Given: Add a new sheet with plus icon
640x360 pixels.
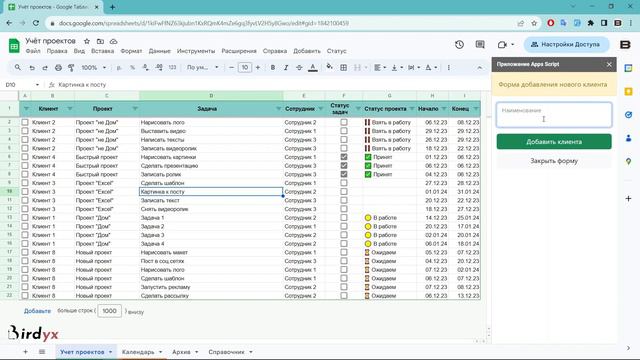Looking at the screenshot, I should [x=25, y=351].
